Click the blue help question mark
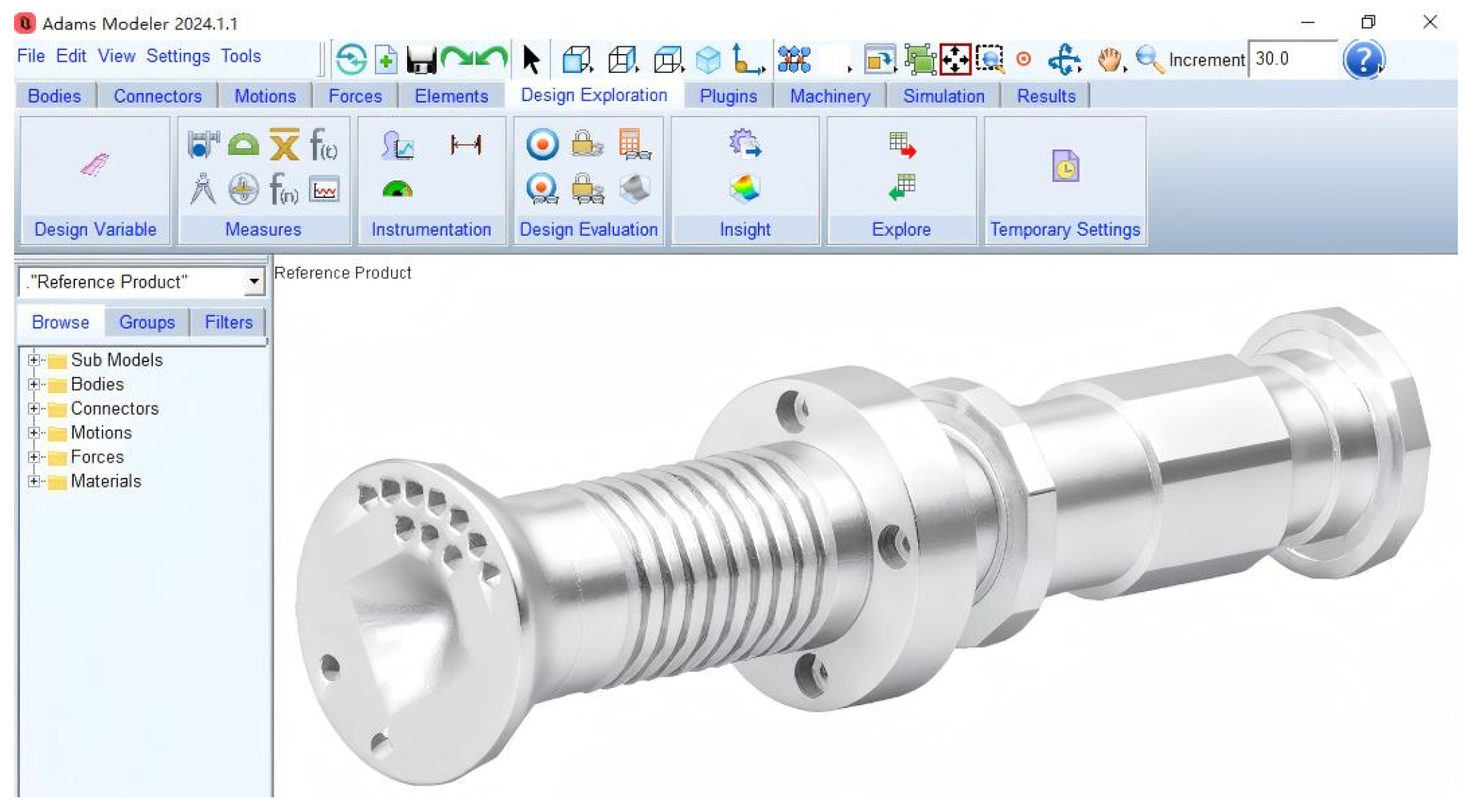This screenshot has height=812, width=1474. (x=1363, y=60)
